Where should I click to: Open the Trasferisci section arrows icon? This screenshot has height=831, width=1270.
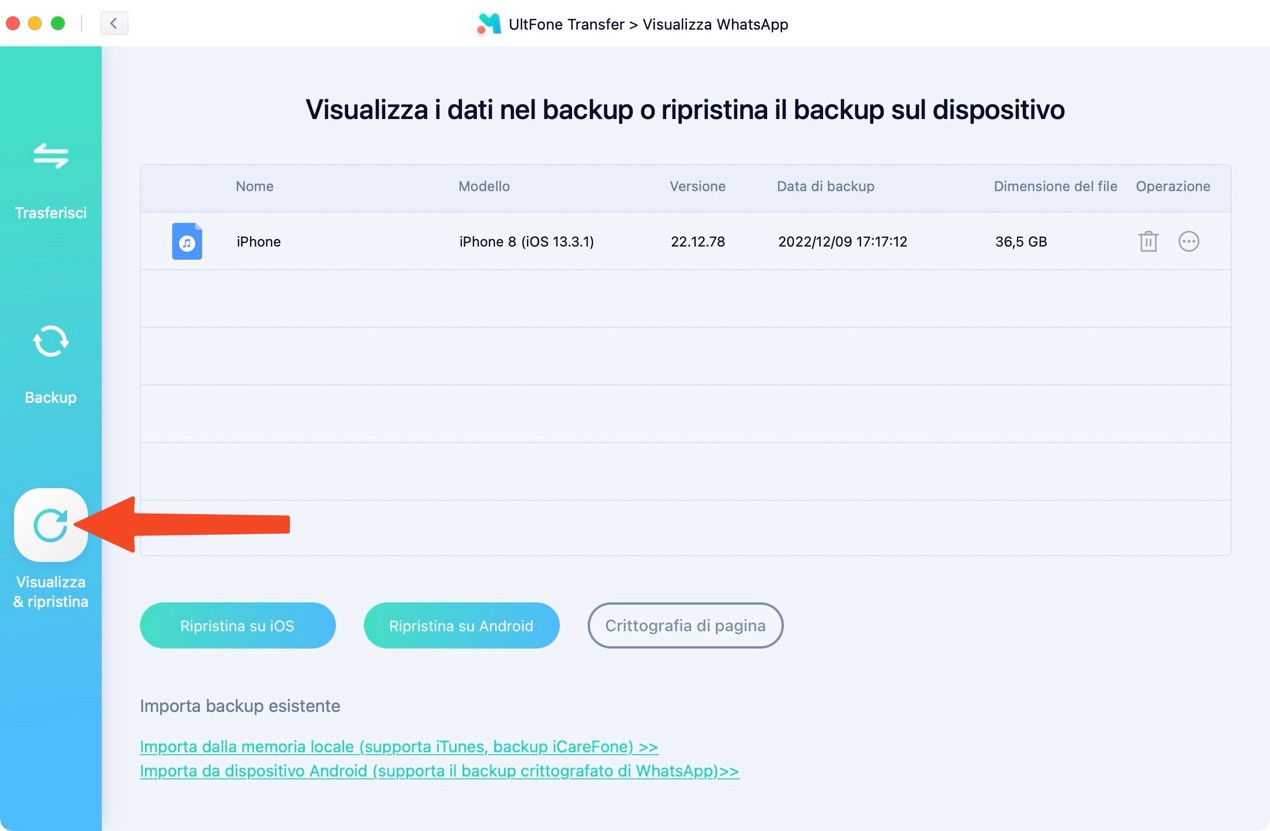(50, 155)
